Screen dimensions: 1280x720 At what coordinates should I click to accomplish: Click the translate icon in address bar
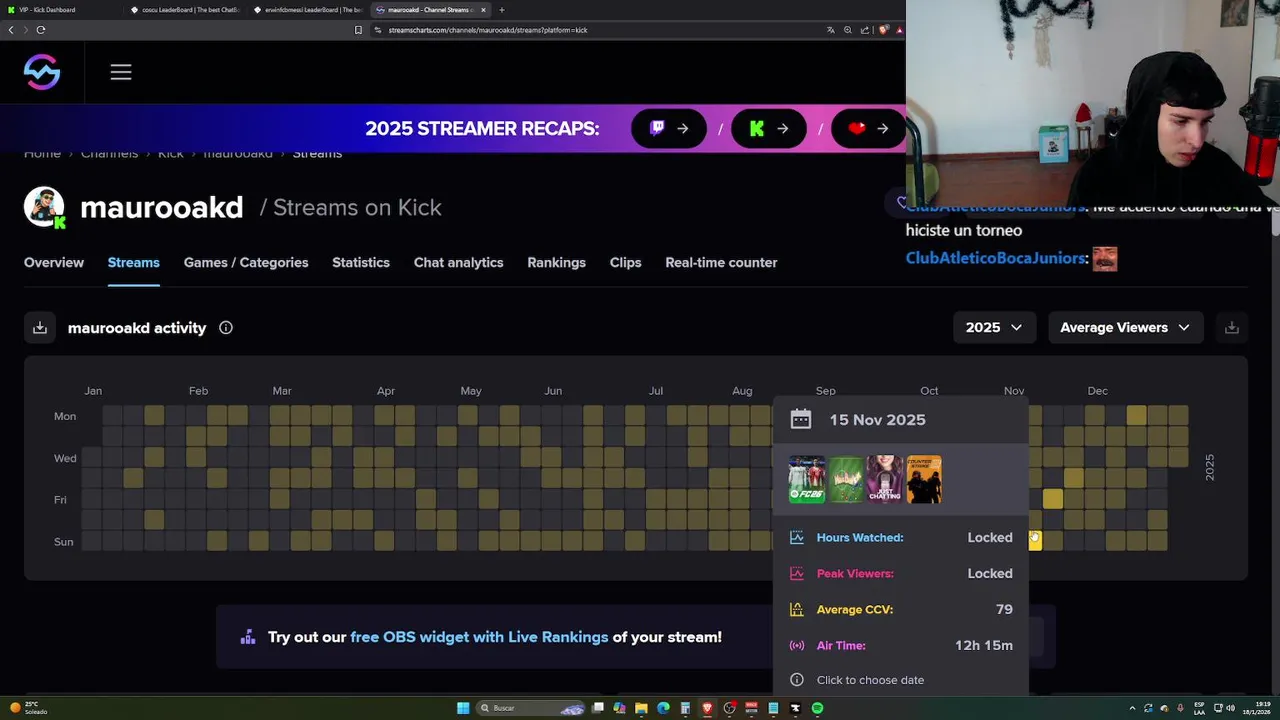click(830, 30)
